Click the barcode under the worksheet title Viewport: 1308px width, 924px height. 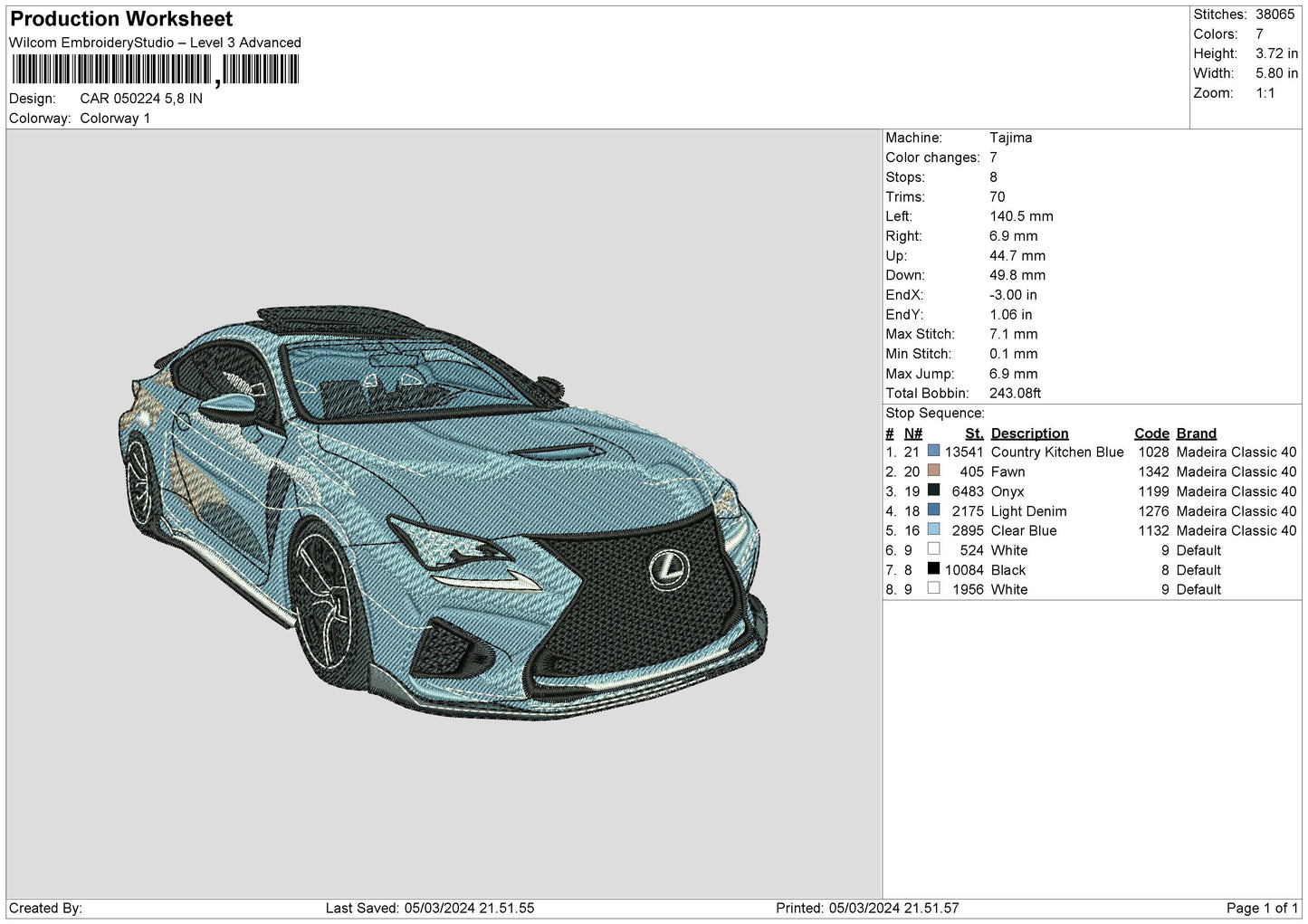click(154, 70)
